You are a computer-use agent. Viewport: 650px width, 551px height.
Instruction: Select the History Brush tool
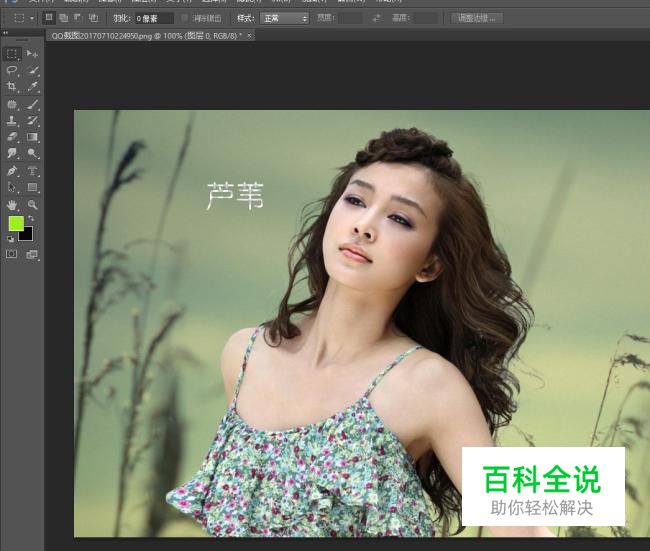pyautogui.click(x=32, y=121)
